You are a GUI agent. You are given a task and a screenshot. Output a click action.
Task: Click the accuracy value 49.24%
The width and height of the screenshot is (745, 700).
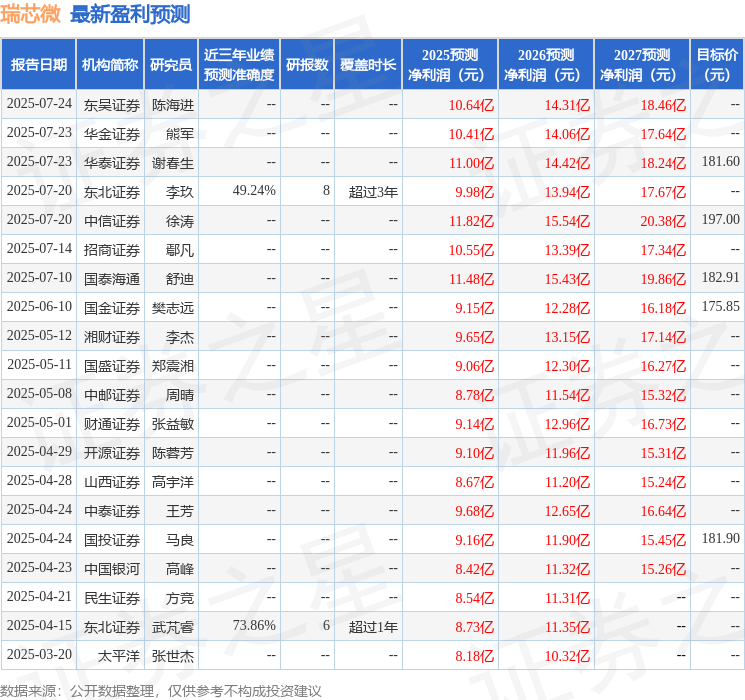click(x=254, y=191)
